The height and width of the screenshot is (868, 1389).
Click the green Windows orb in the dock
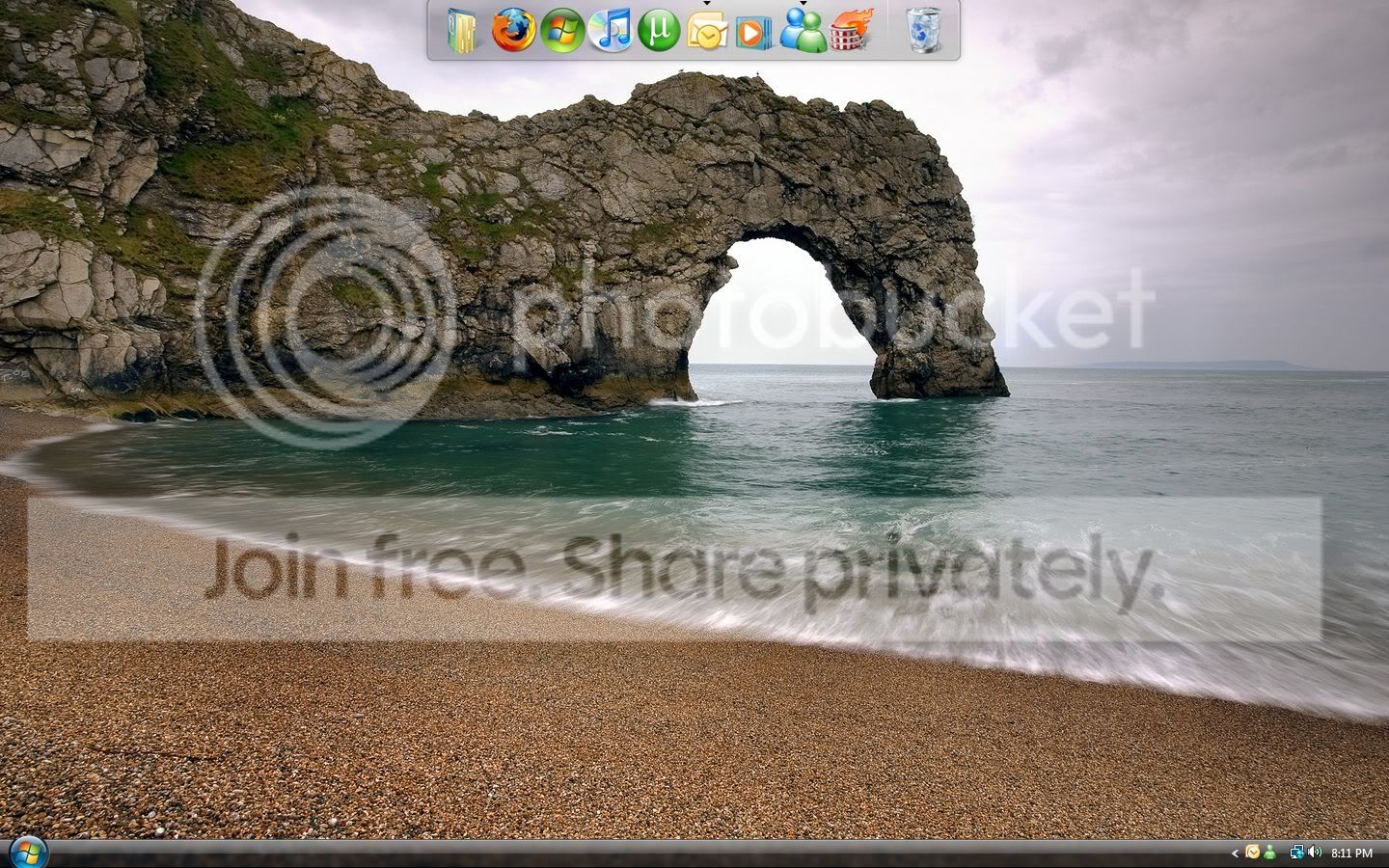point(561,31)
